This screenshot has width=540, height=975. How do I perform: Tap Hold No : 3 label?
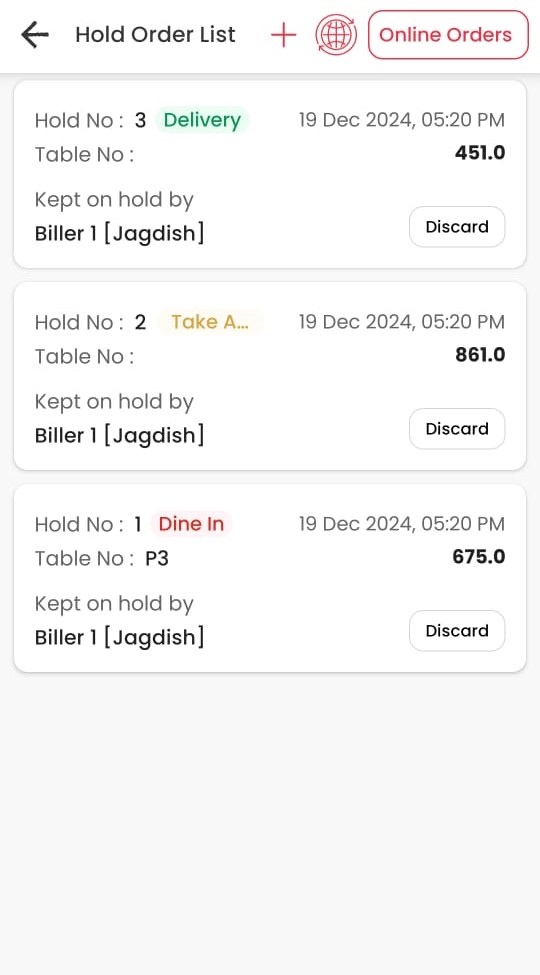90,120
